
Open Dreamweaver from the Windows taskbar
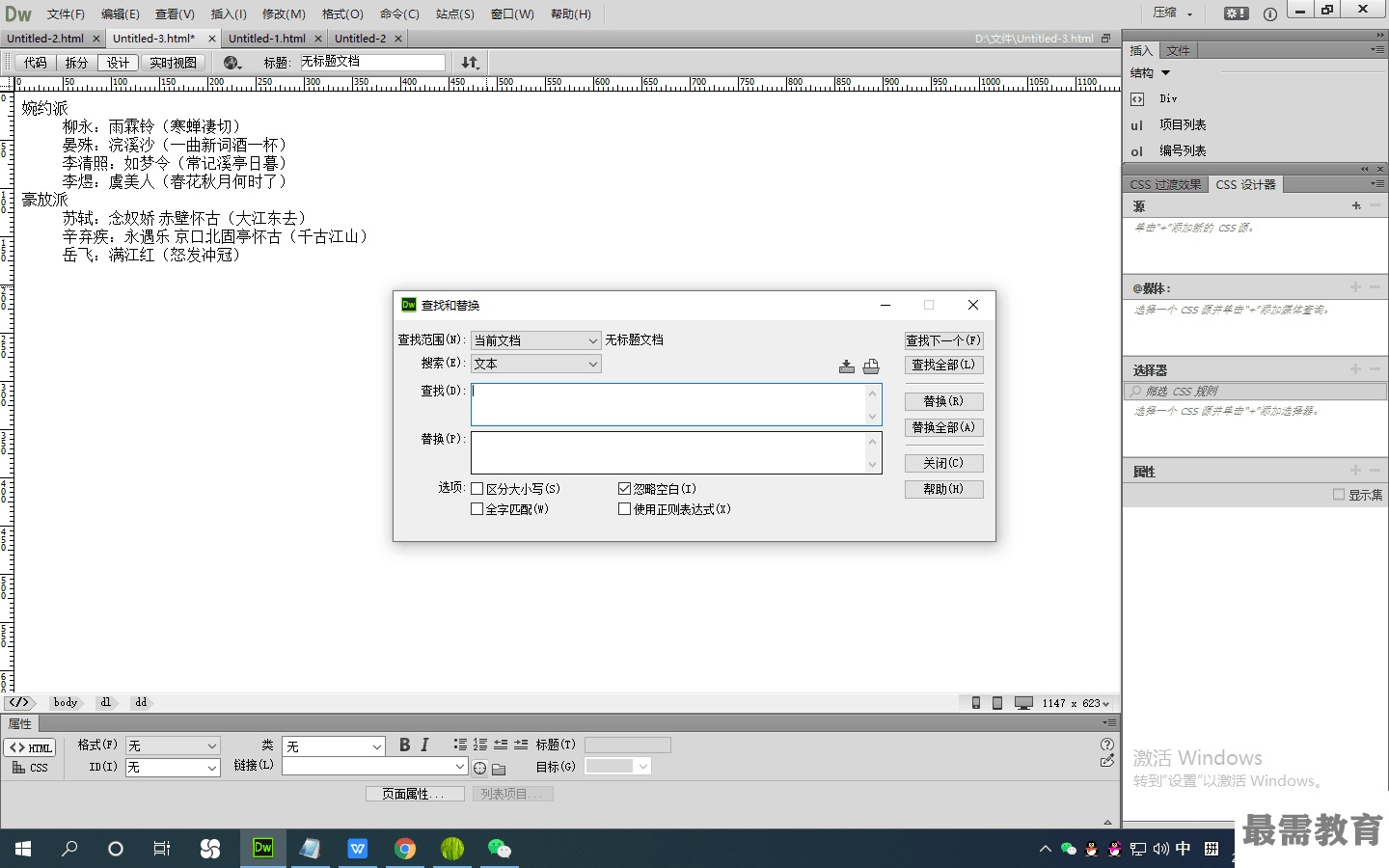coord(263,848)
